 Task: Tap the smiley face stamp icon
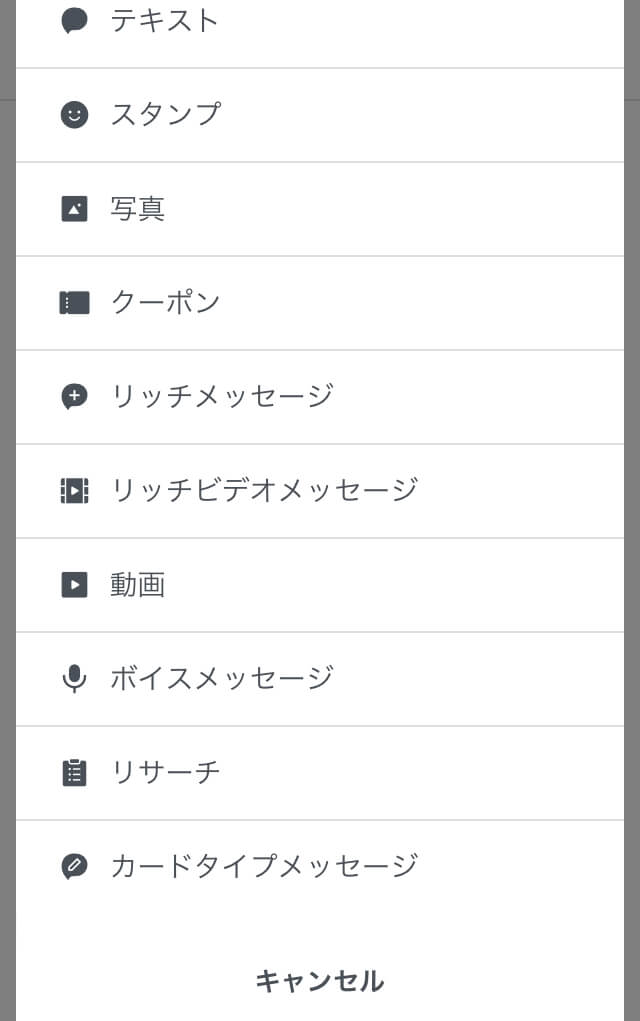pyautogui.click(x=74, y=114)
